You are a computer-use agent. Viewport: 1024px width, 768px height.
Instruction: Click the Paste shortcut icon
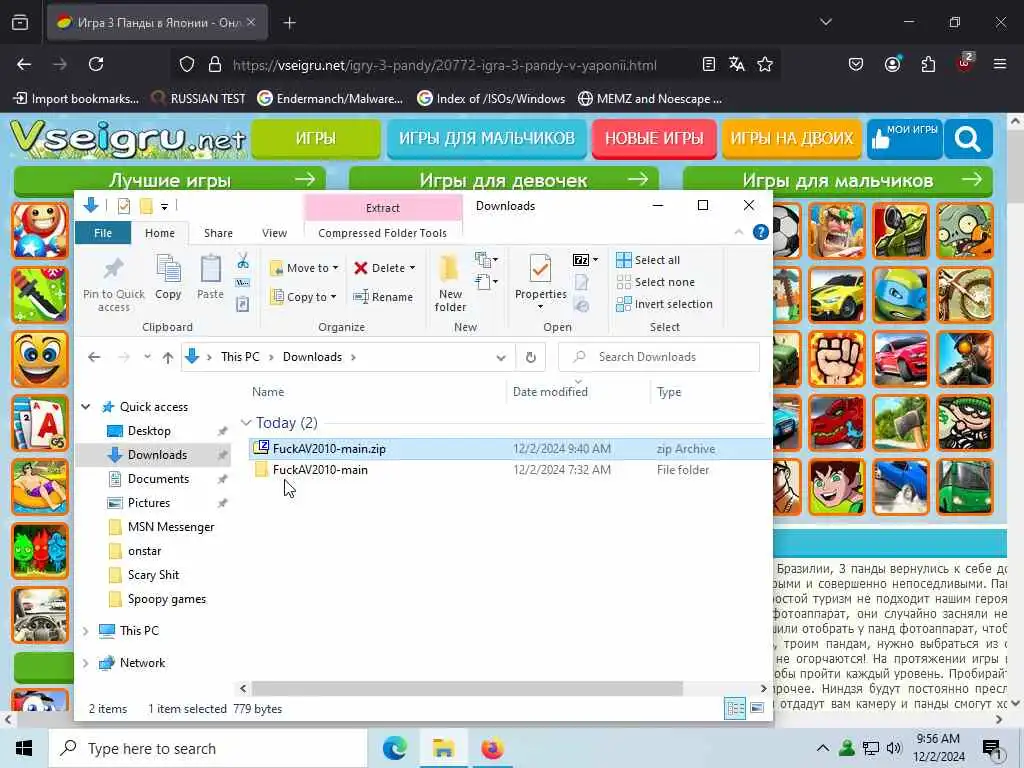tap(242, 304)
